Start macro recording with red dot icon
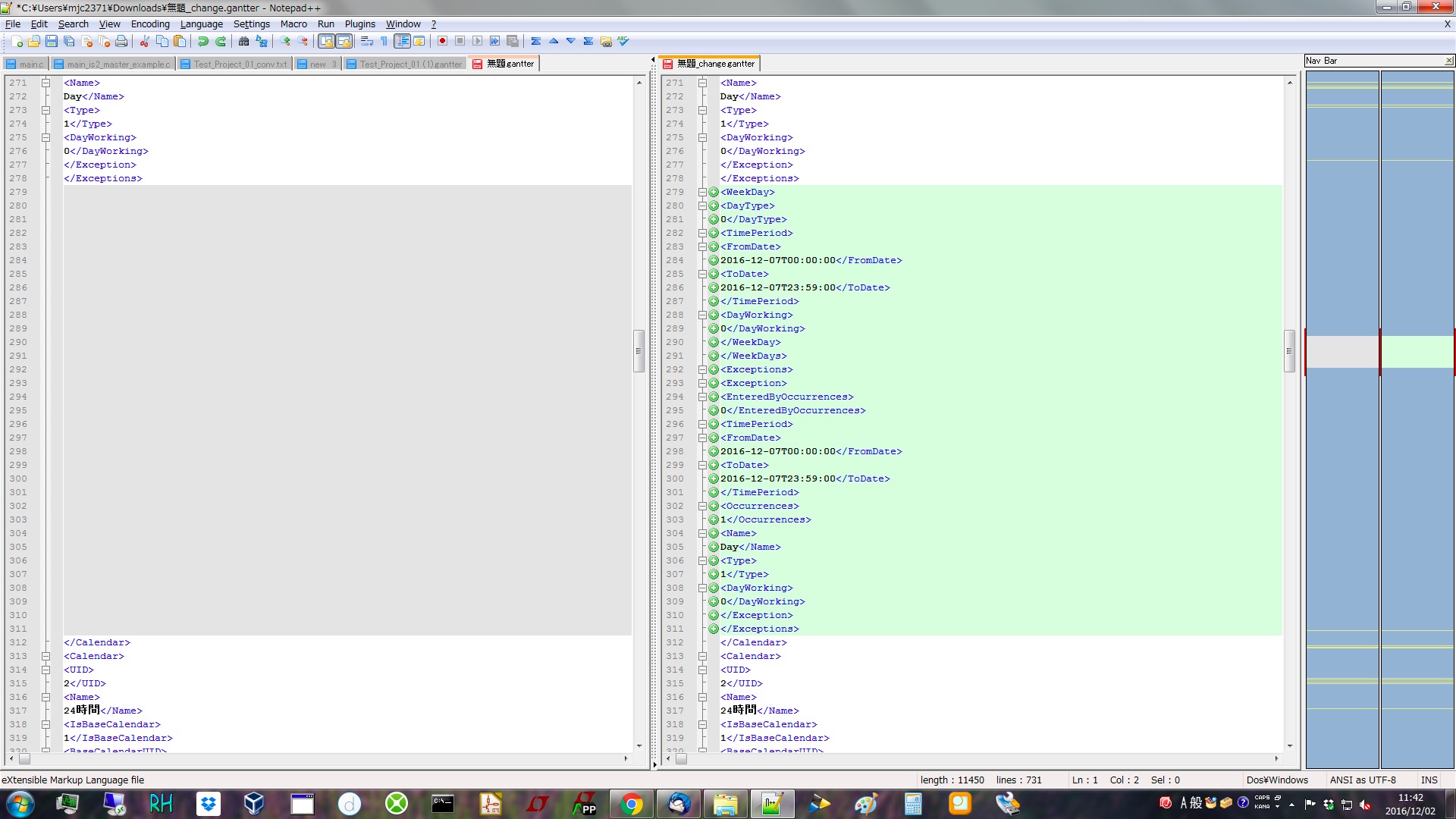 442,41
